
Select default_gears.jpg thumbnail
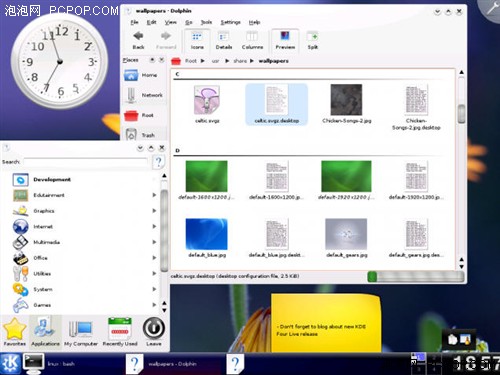point(346,234)
